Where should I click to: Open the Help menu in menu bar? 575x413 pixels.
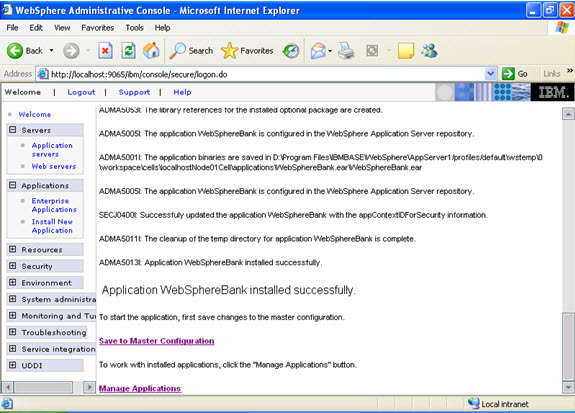pos(162,28)
